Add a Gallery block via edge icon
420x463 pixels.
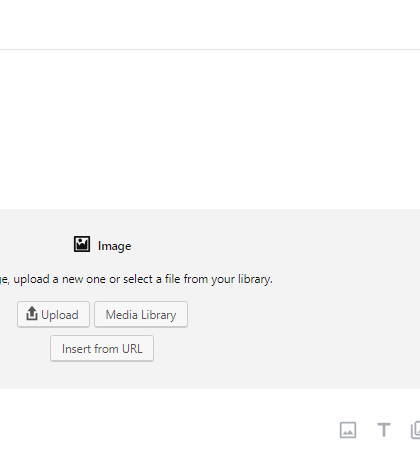tap(415, 430)
